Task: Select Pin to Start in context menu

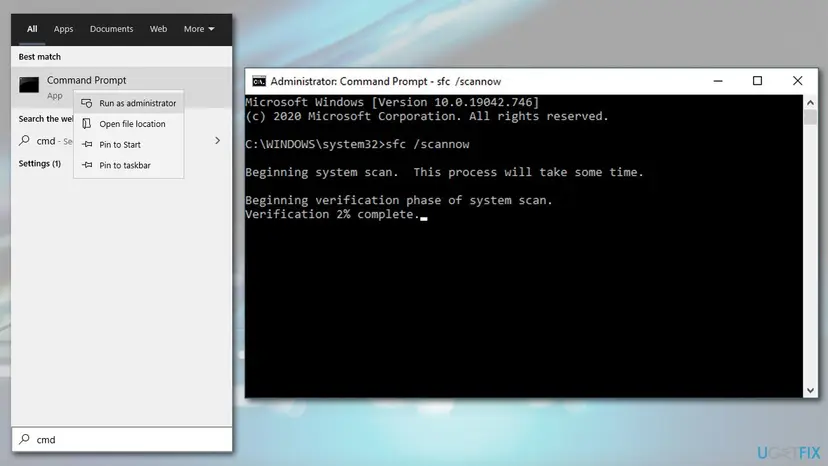Action: click(129, 144)
